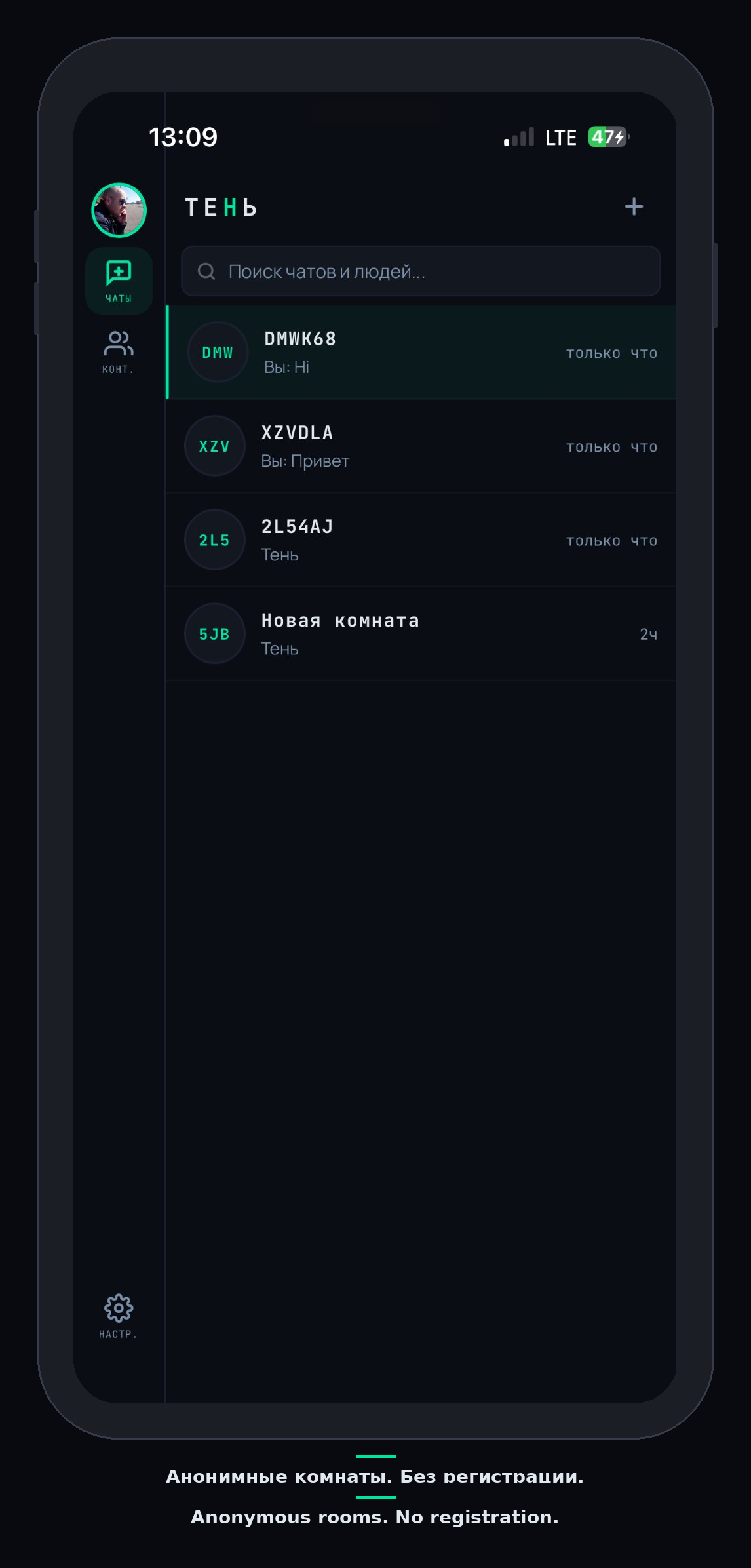Focus the Поиск чатов и людей field
The image size is (751, 1568).
[433, 271]
